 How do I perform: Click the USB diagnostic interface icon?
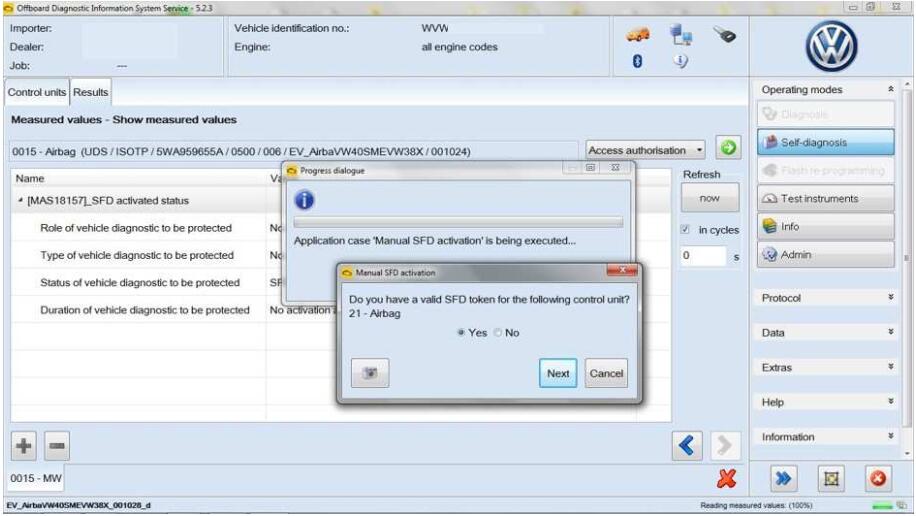[724, 35]
